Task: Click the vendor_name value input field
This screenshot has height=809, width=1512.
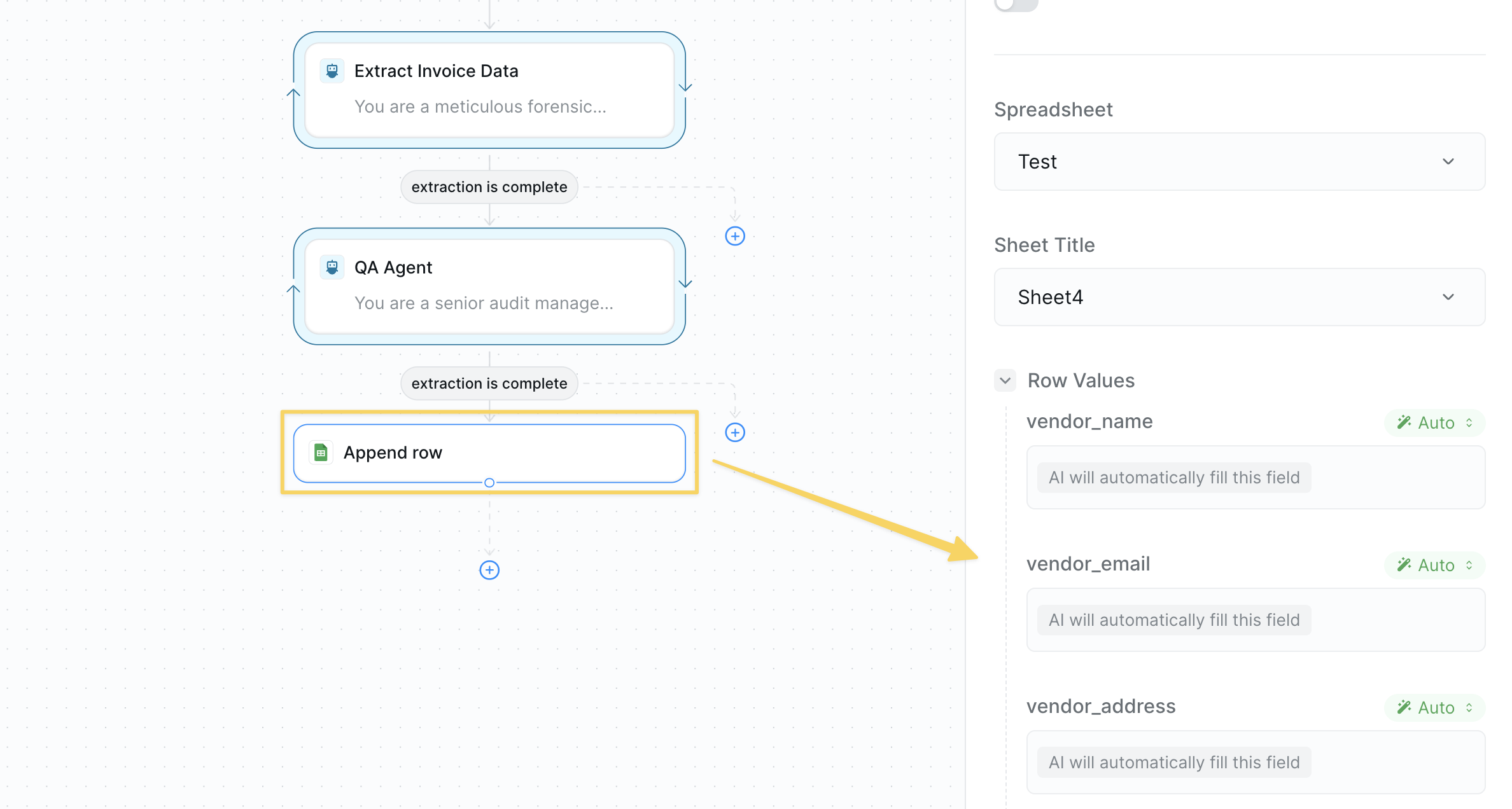Action: (1255, 478)
